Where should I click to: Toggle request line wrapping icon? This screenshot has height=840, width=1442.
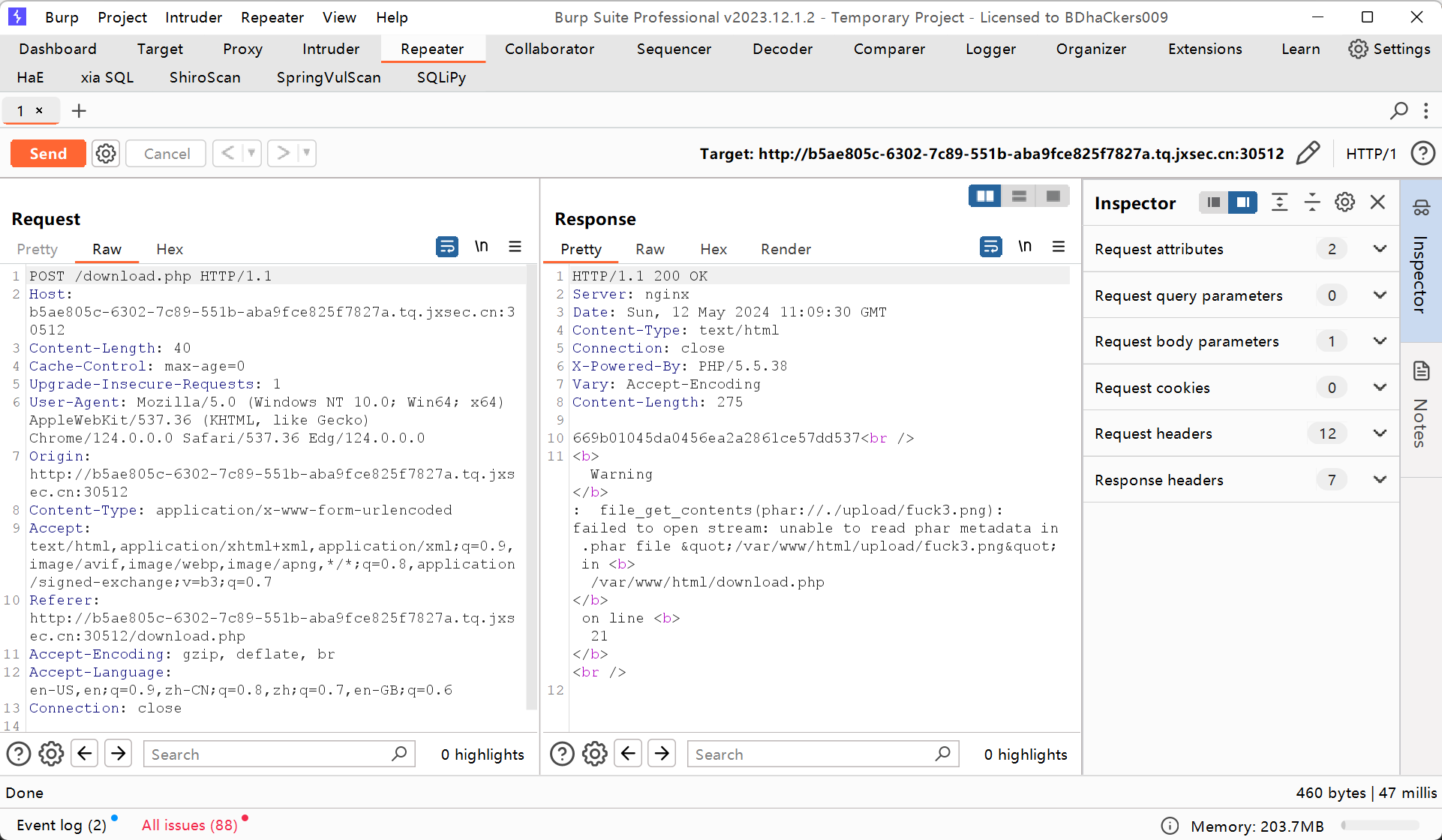pyautogui.click(x=447, y=246)
